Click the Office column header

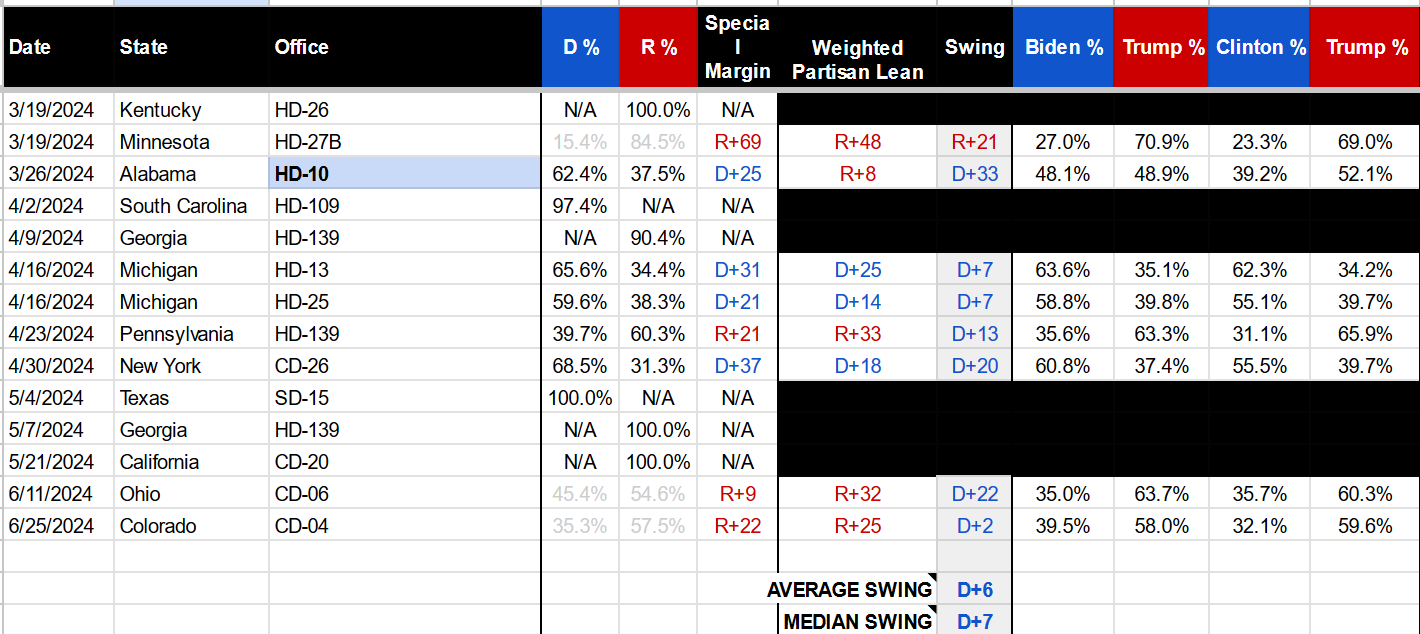(x=404, y=47)
